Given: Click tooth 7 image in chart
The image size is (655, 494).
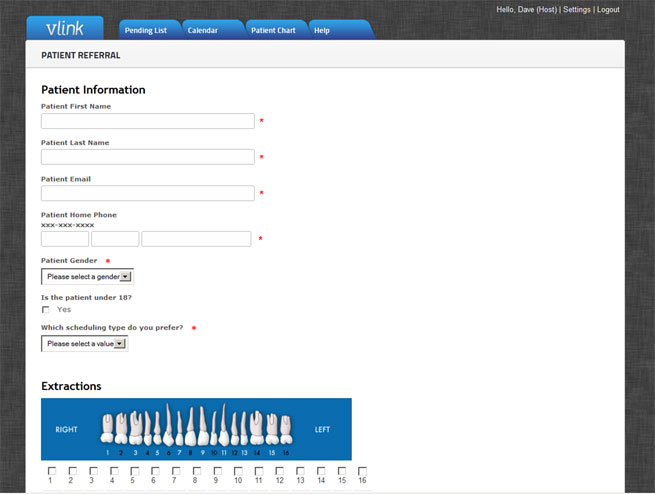Looking at the screenshot, I should (180, 428).
